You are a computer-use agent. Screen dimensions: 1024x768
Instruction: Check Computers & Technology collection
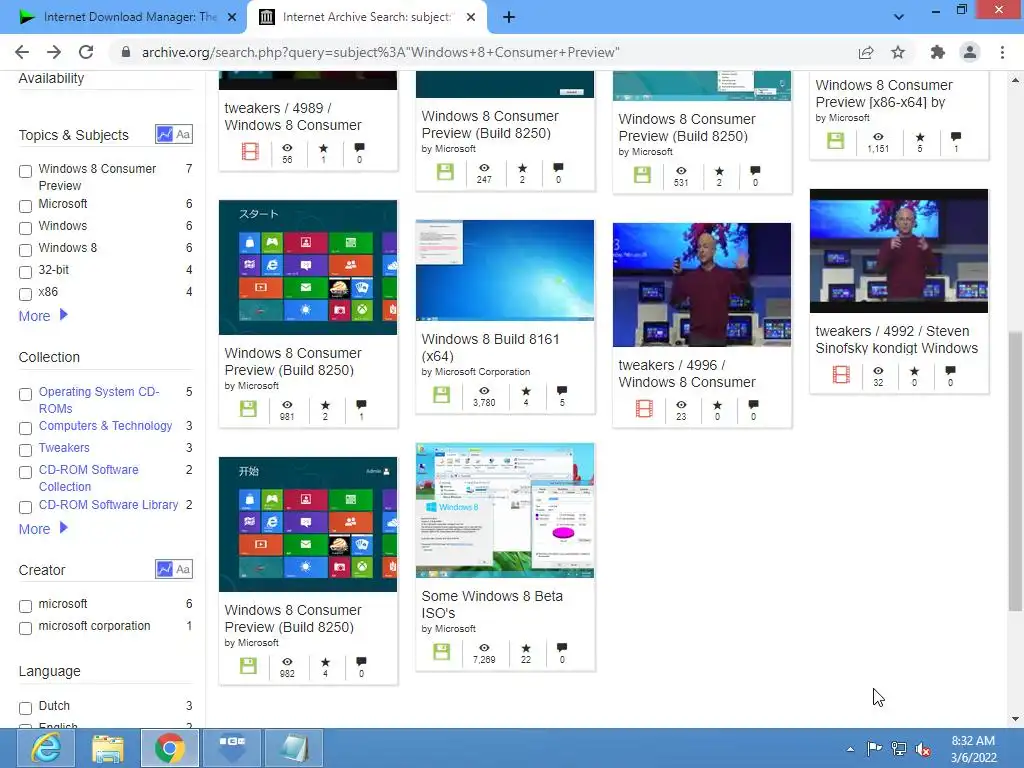click(25, 428)
